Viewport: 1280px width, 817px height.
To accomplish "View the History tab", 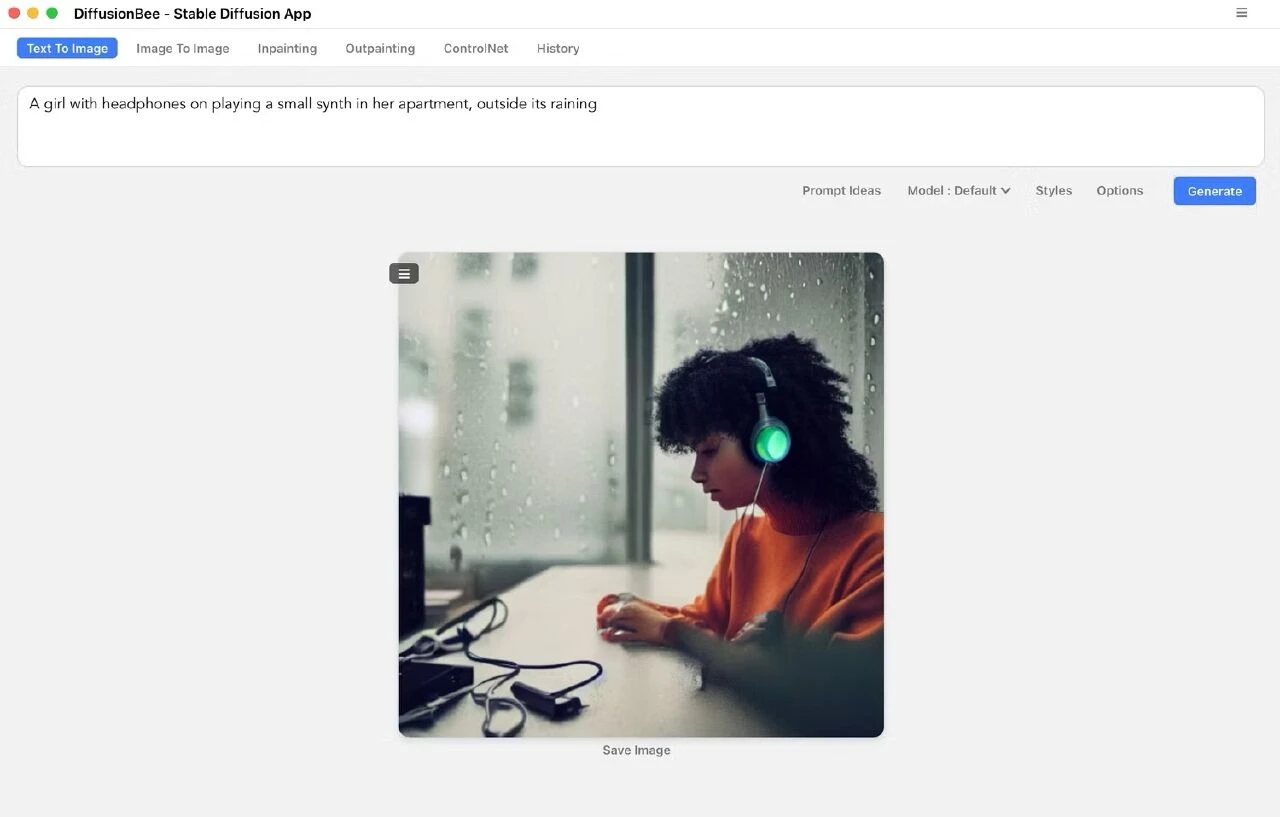I will [x=557, y=48].
